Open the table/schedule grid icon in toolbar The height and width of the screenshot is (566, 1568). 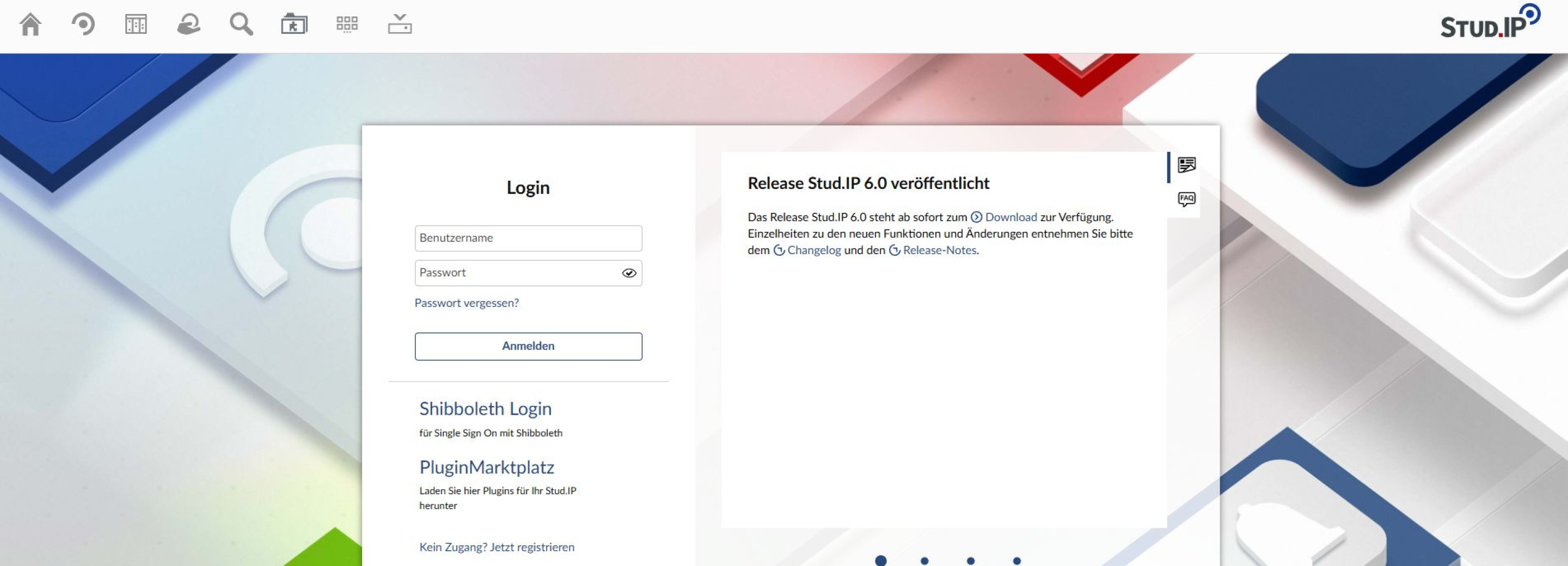[136, 25]
